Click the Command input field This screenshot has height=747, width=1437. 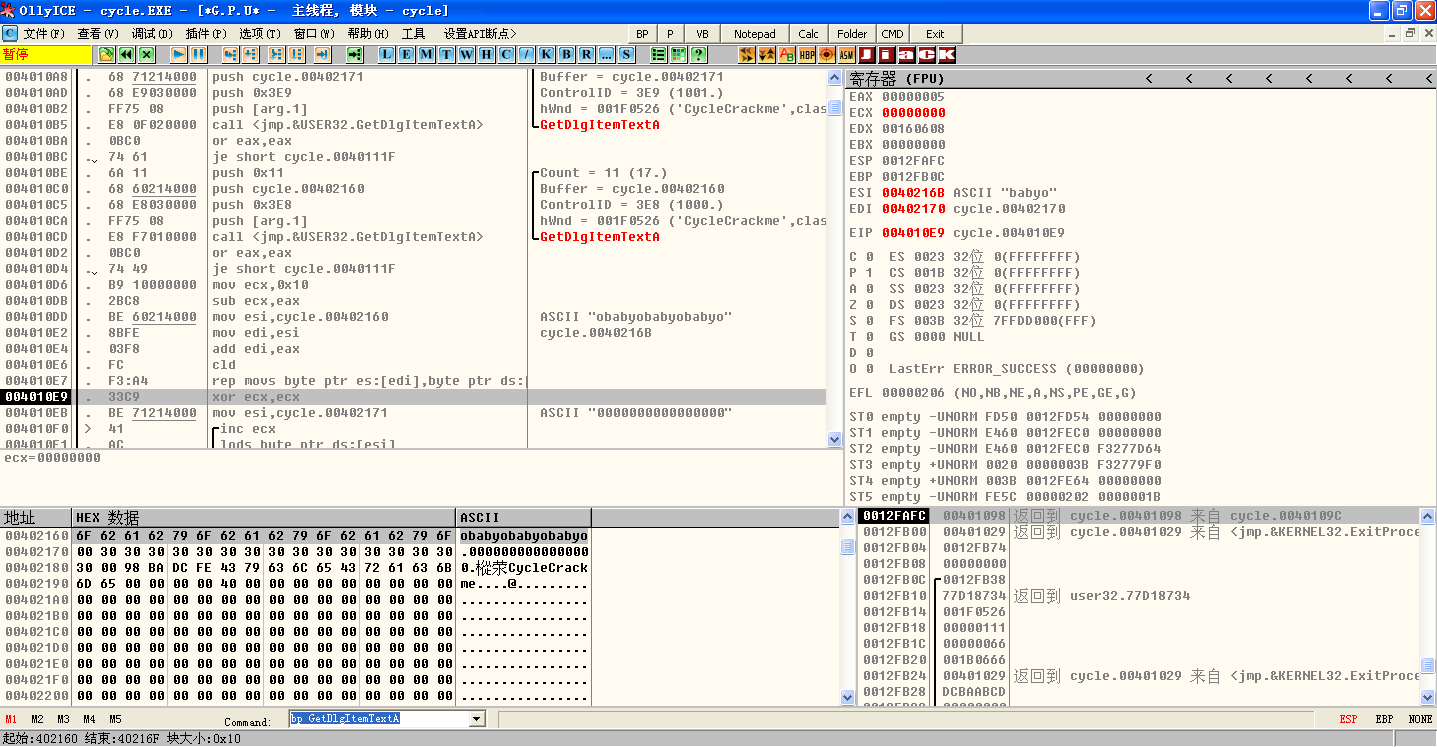click(379, 719)
